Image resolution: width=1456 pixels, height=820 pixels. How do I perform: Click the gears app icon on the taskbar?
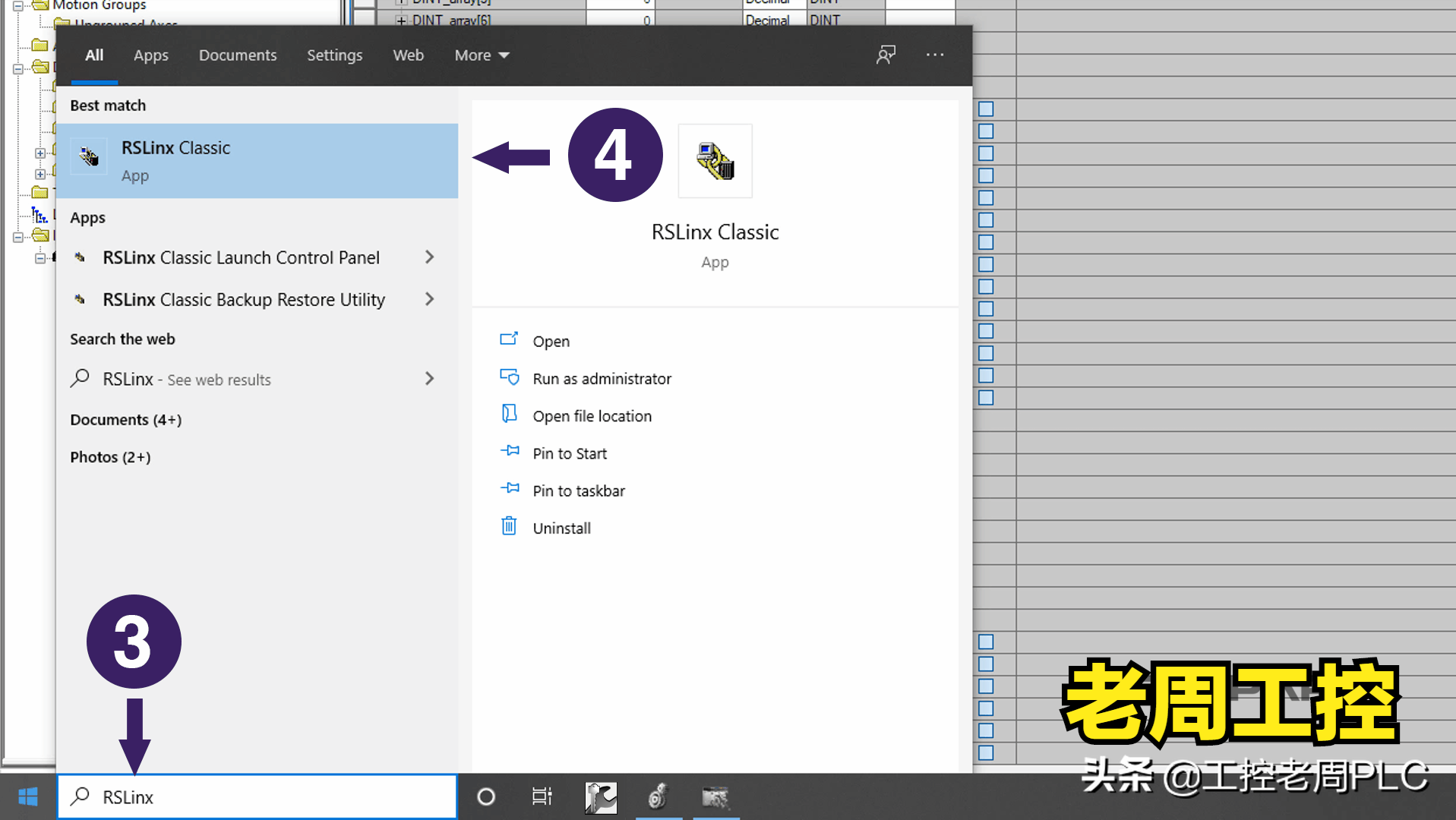coord(658,797)
